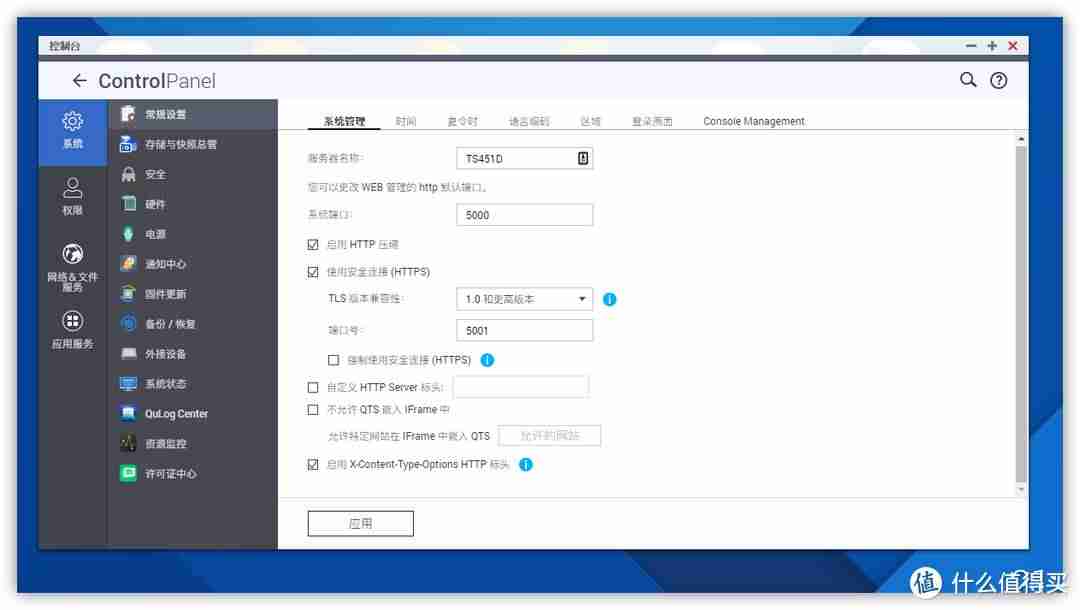
Task: Switch to the 时间 tab
Action: pyautogui.click(x=406, y=121)
